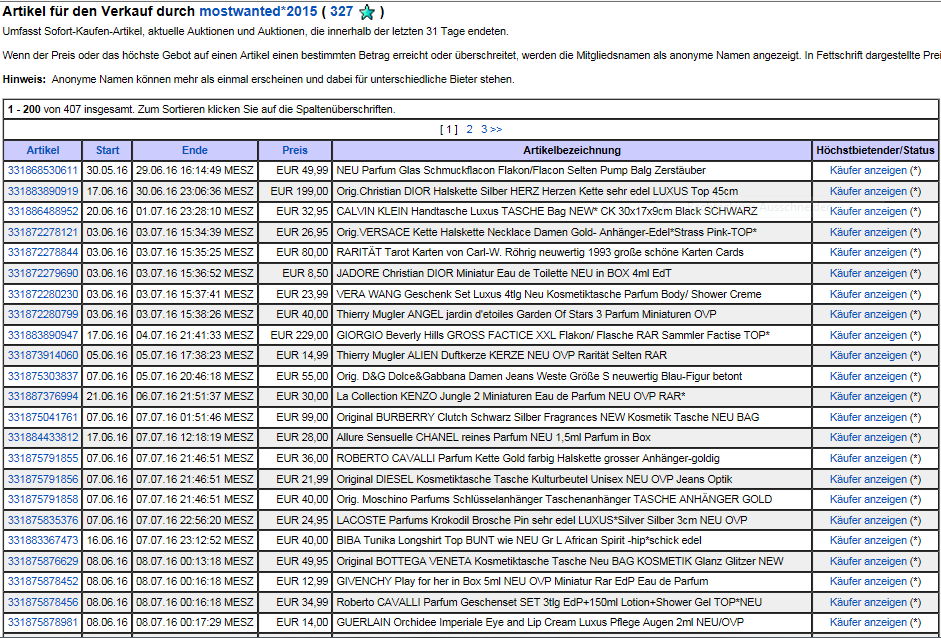Open feedback score 327 link
The image size is (941, 638).
click(341, 11)
